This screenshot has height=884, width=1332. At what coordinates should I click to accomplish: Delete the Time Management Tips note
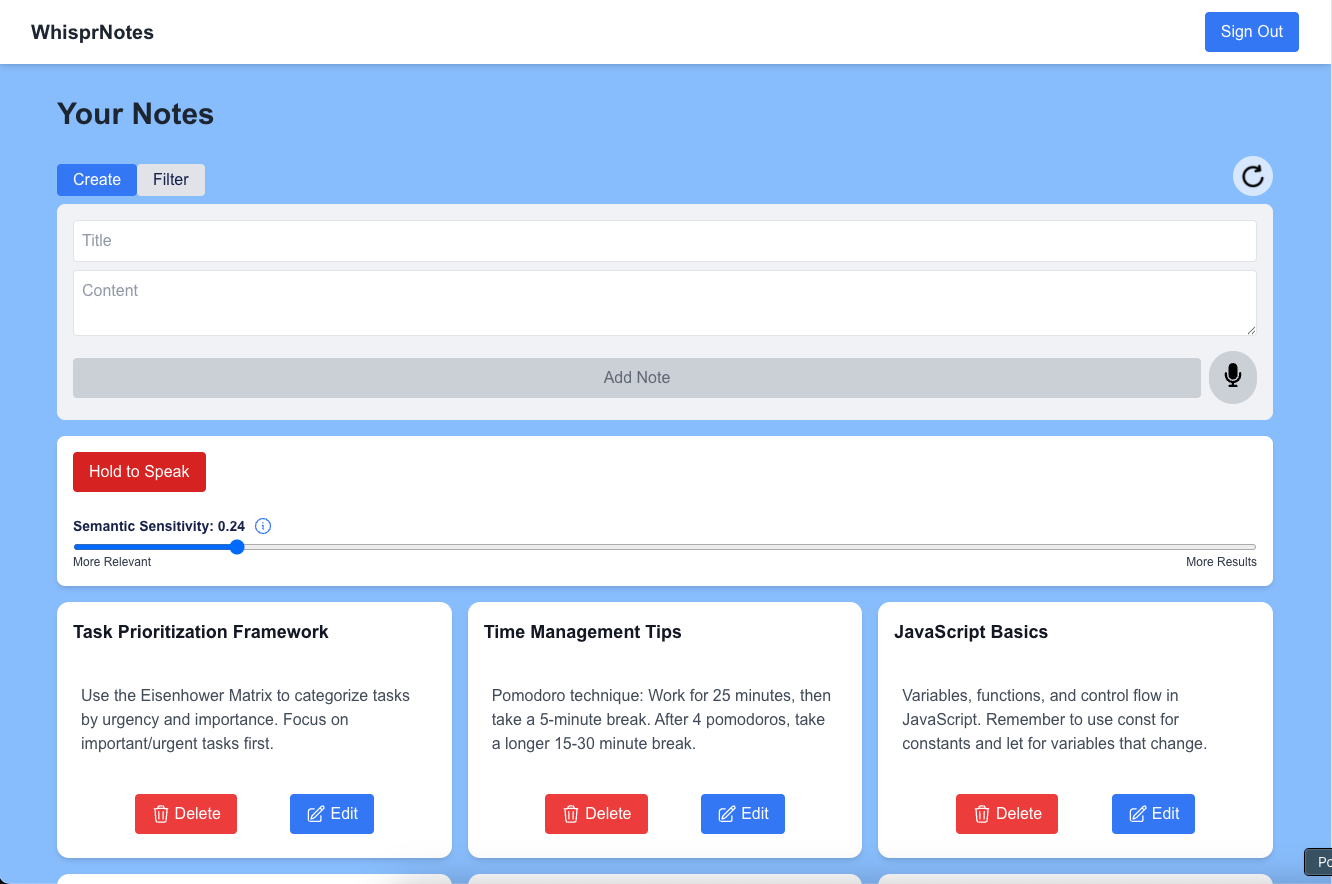pyautogui.click(x=596, y=814)
